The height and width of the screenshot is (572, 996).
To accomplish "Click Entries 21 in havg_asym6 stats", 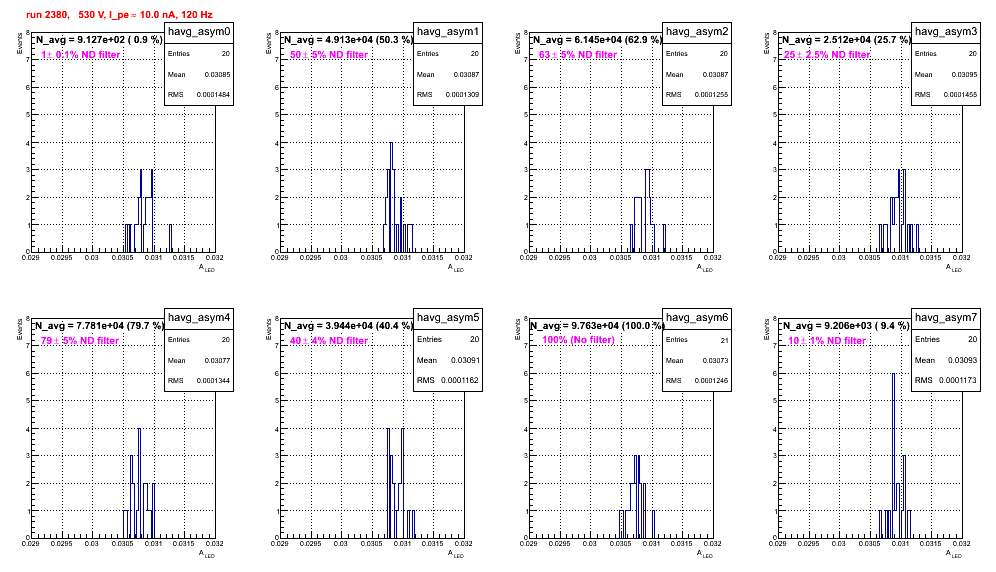I will coord(697,340).
